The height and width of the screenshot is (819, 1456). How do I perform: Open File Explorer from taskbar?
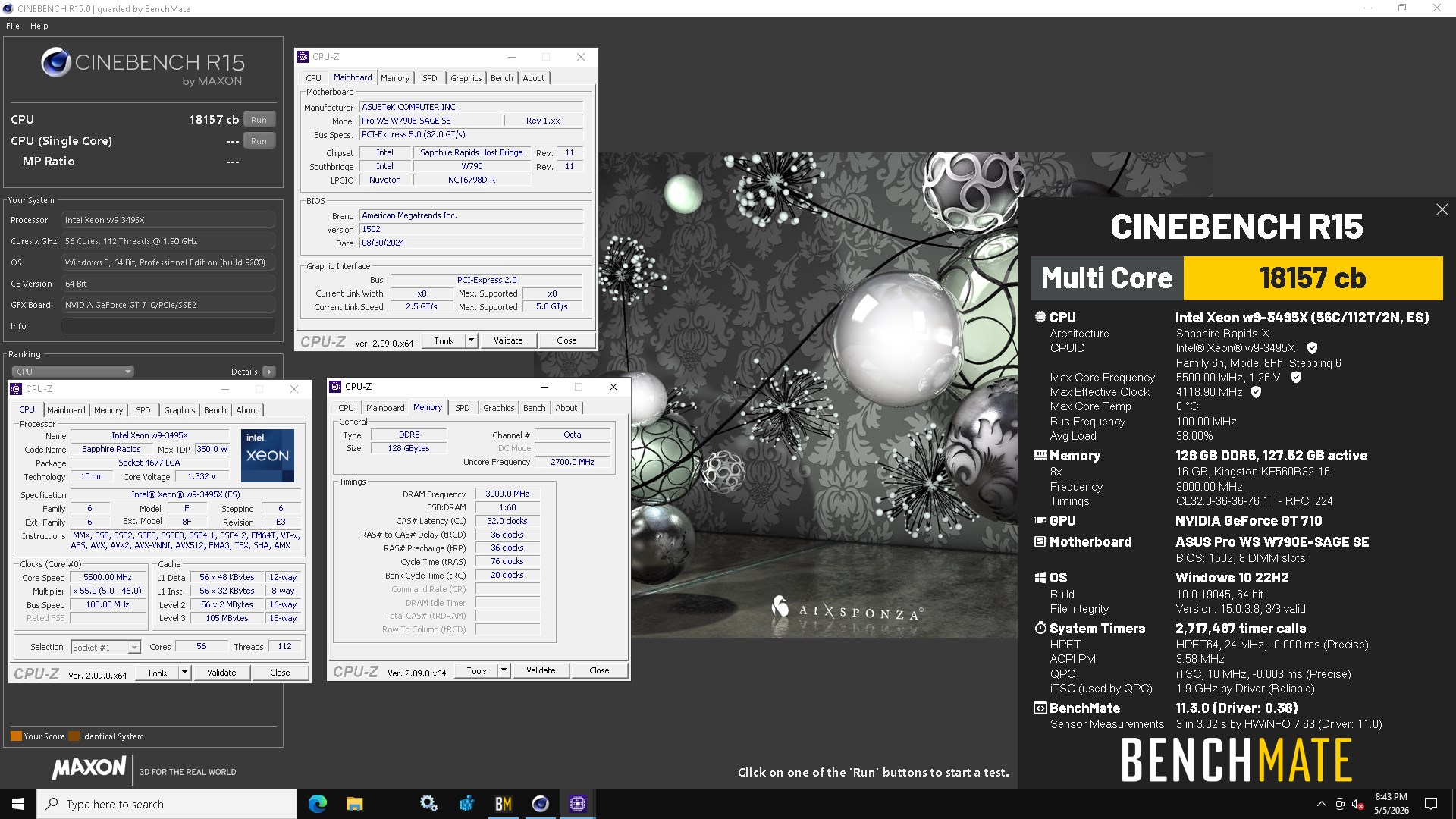[x=354, y=804]
